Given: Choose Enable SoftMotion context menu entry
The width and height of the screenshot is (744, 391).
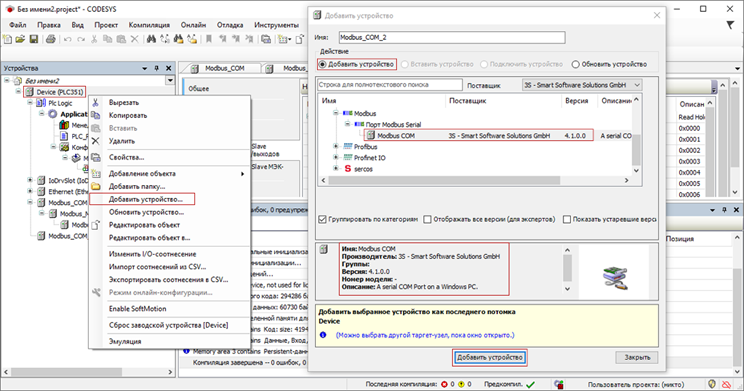Looking at the screenshot, I should pos(138,309).
